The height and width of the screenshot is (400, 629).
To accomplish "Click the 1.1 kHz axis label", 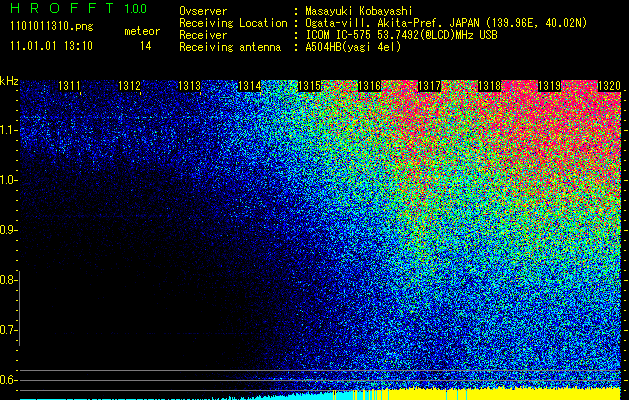I will point(8,130).
